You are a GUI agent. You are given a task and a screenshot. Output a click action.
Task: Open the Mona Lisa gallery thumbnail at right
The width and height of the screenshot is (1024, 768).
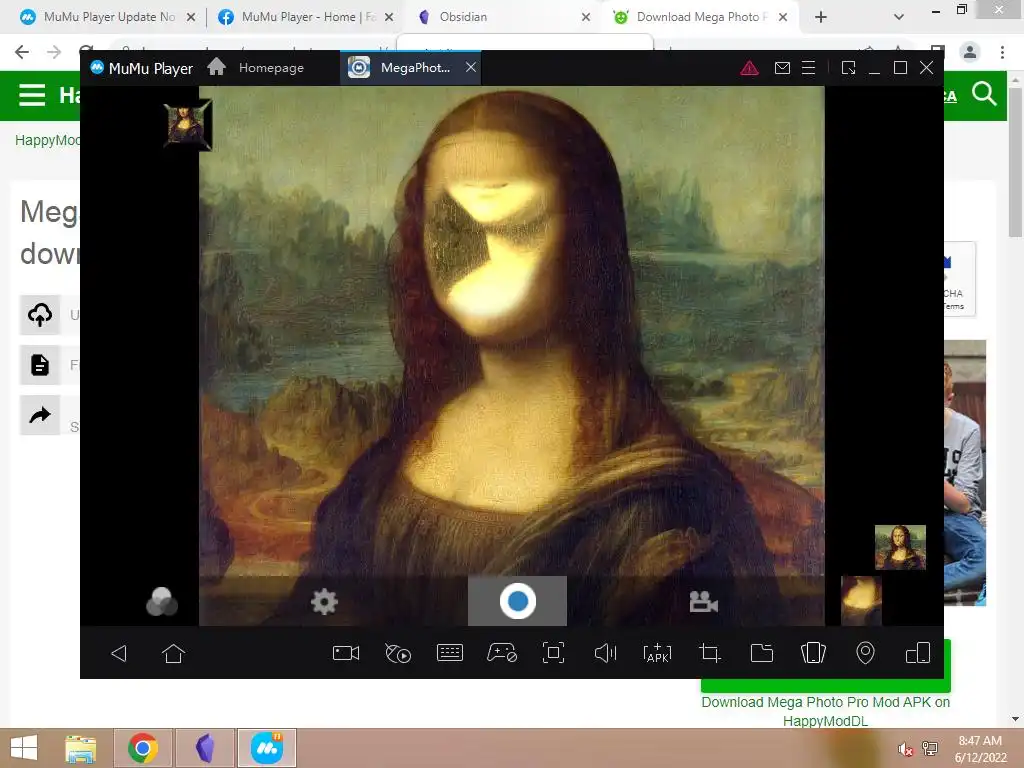900,547
